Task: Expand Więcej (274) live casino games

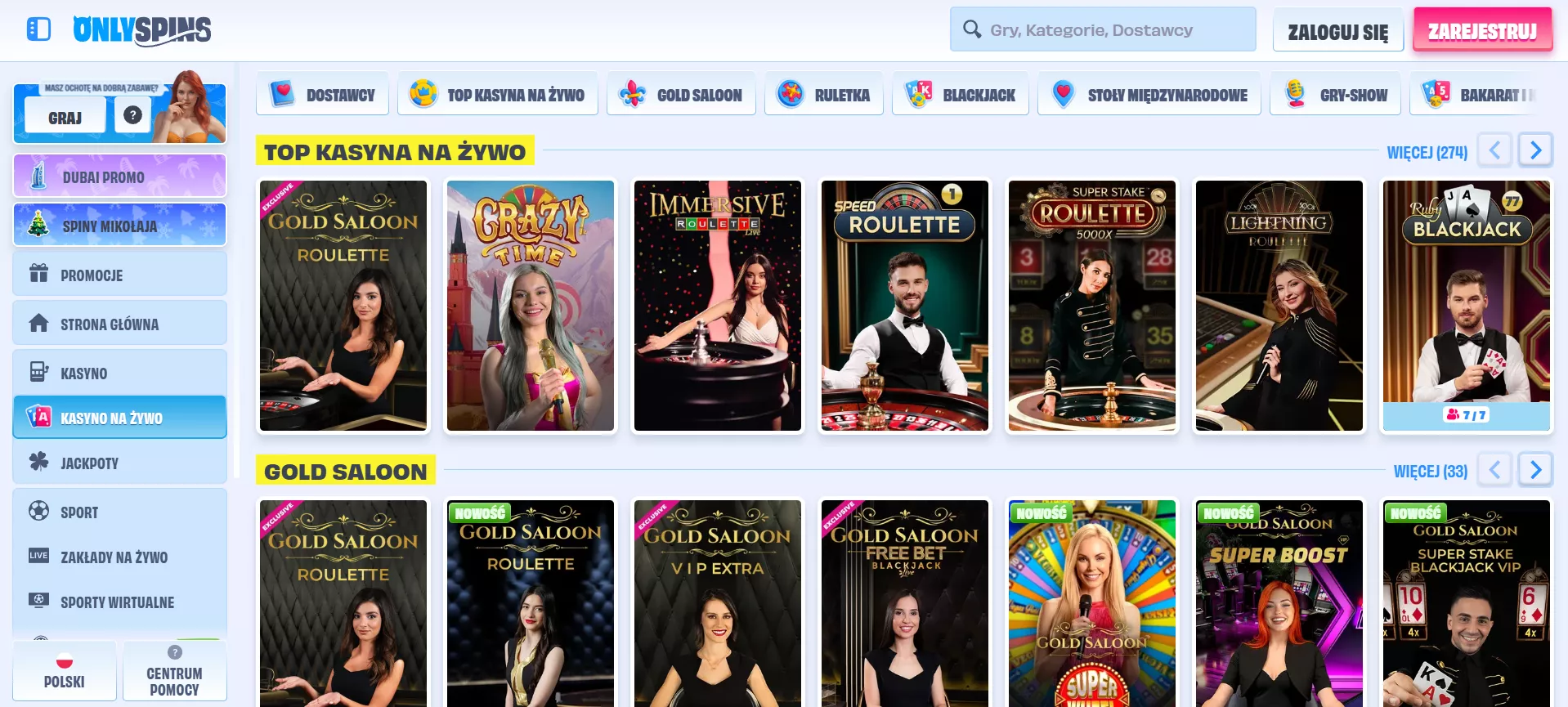Action: (1427, 153)
